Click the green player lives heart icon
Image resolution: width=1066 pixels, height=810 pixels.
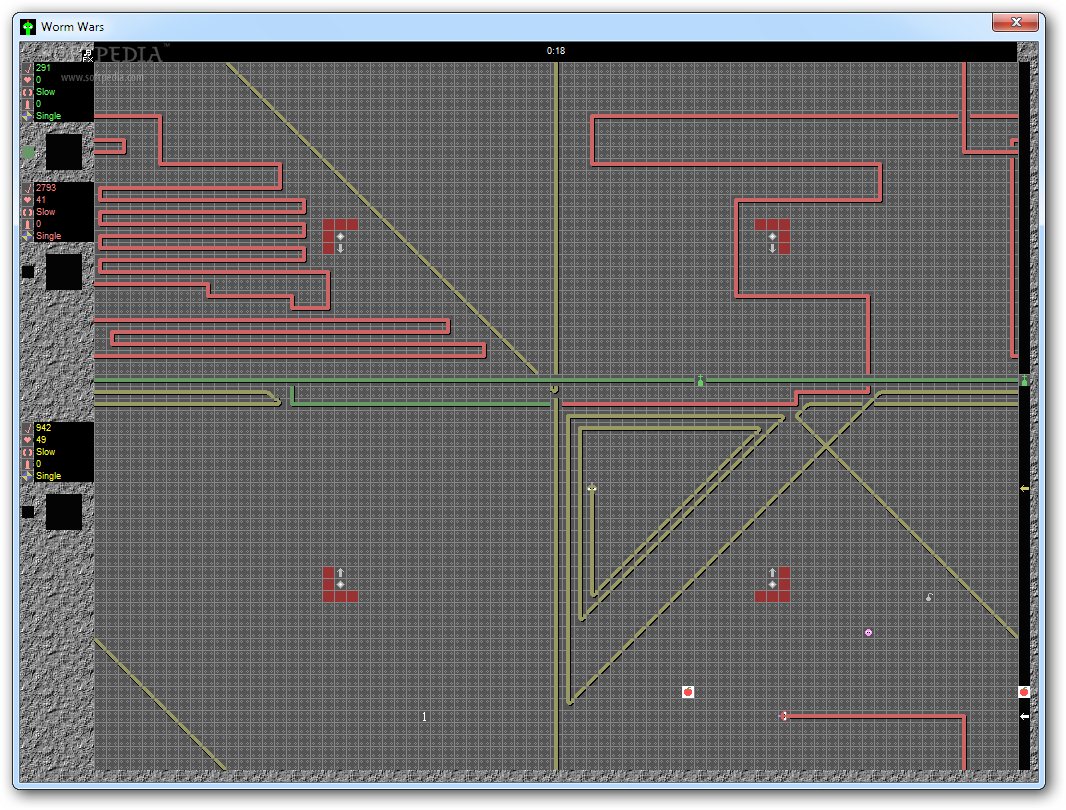click(28, 80)
